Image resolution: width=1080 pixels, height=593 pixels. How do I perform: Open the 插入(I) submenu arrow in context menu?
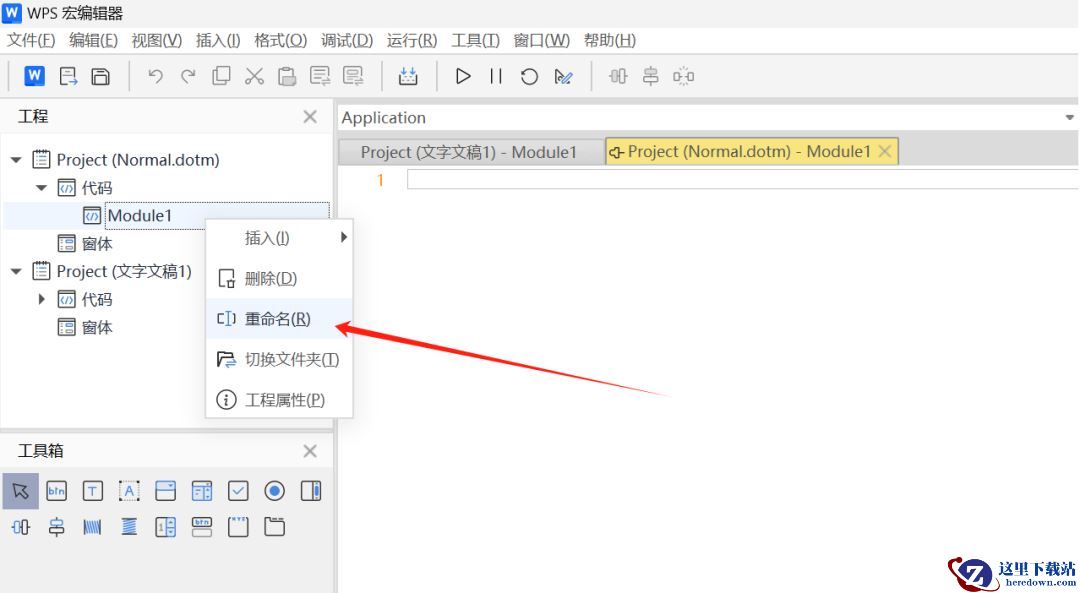point(343,238)
